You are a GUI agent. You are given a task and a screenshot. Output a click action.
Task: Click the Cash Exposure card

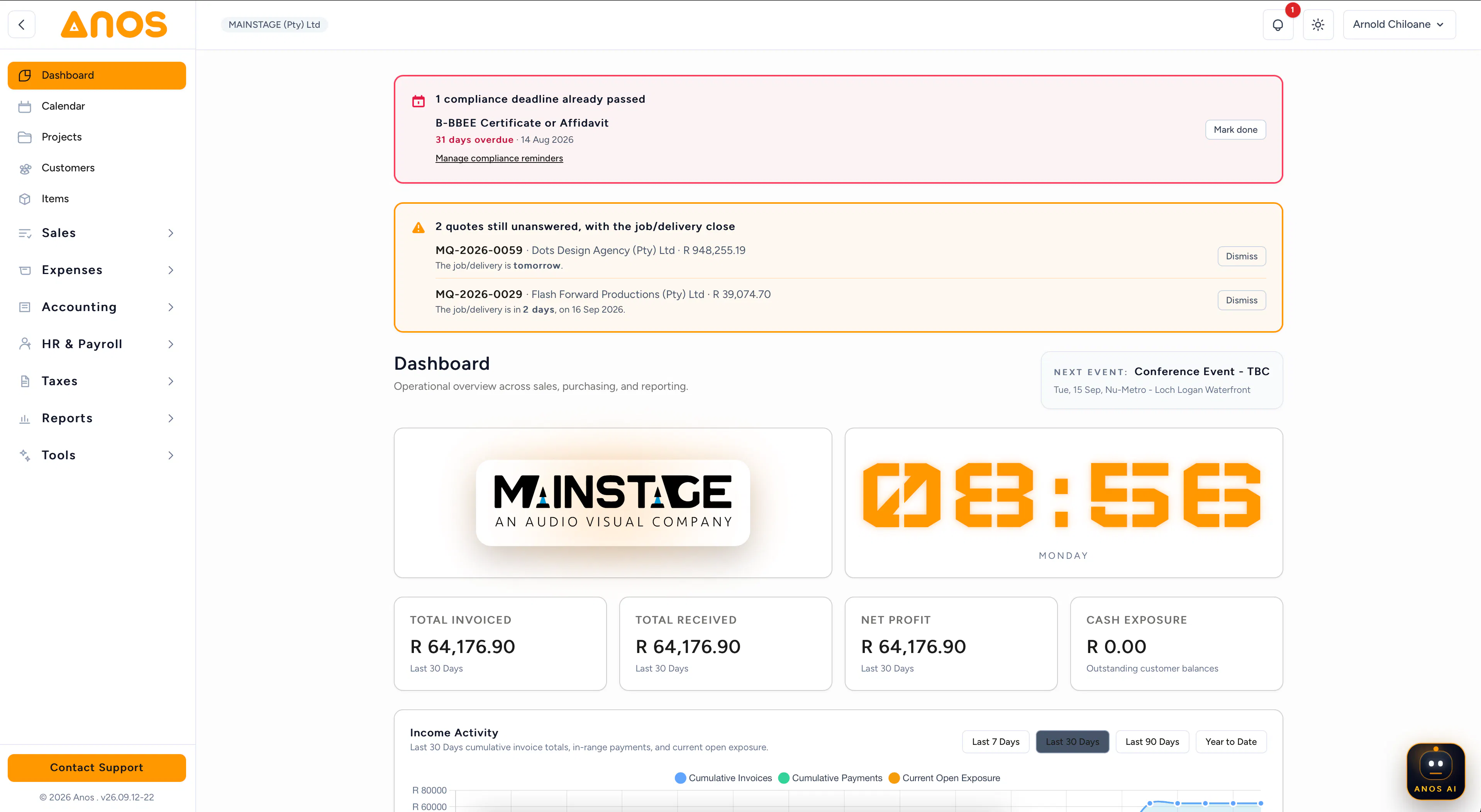pyautogui.click(x=1176, y=644)
